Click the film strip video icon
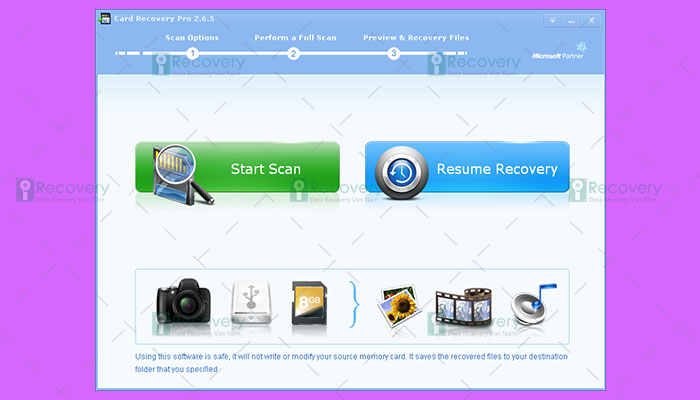Image resolution: width=700 pixels, height=400 pixels. pos(463,306)
